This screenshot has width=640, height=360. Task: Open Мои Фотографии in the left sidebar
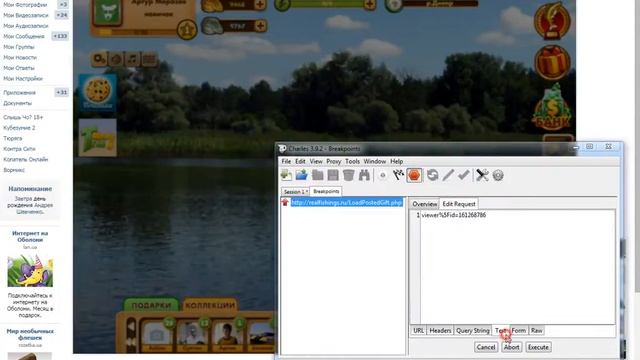[x=25, y=4]
